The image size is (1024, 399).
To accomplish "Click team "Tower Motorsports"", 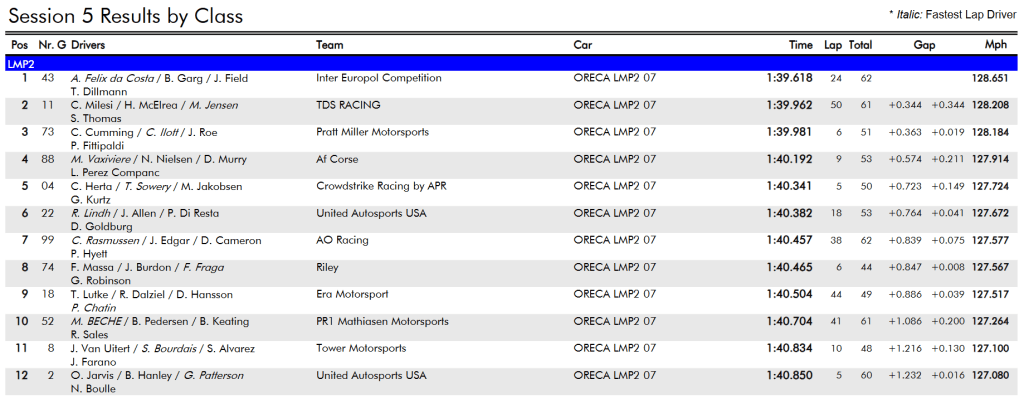I will pos(361,349).
